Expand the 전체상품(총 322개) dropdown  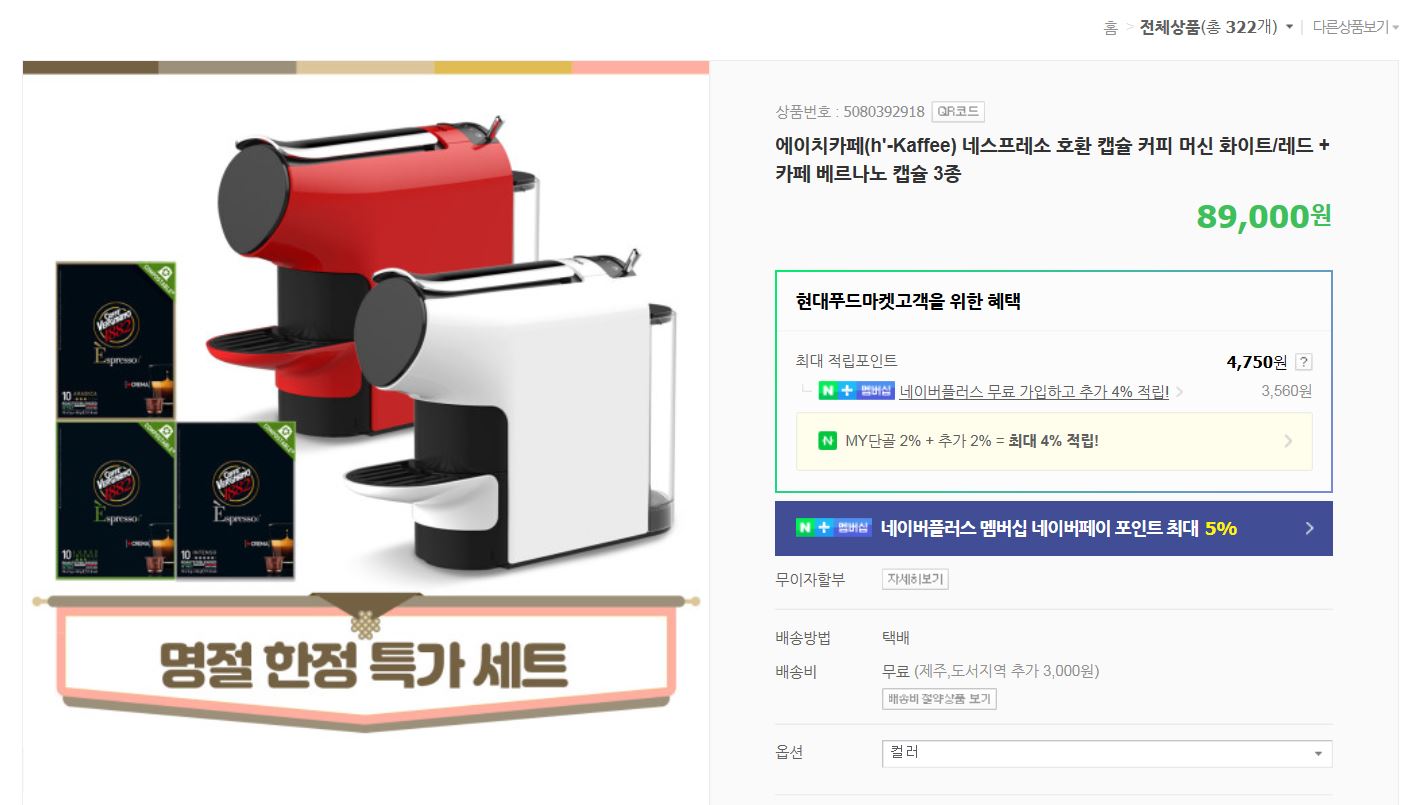(x=1216, y=27)
